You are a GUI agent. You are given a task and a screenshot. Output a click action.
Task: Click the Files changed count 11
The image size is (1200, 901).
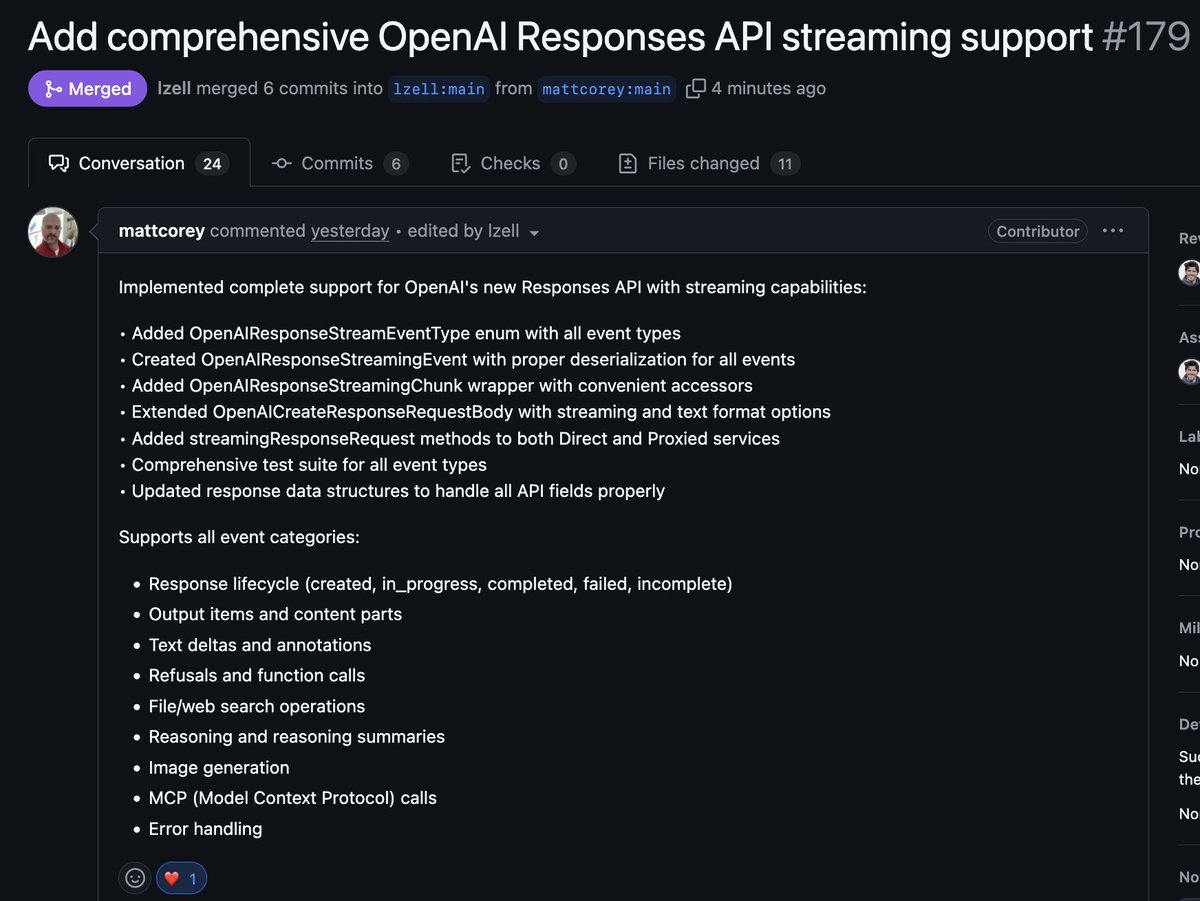tap(785, 164)
